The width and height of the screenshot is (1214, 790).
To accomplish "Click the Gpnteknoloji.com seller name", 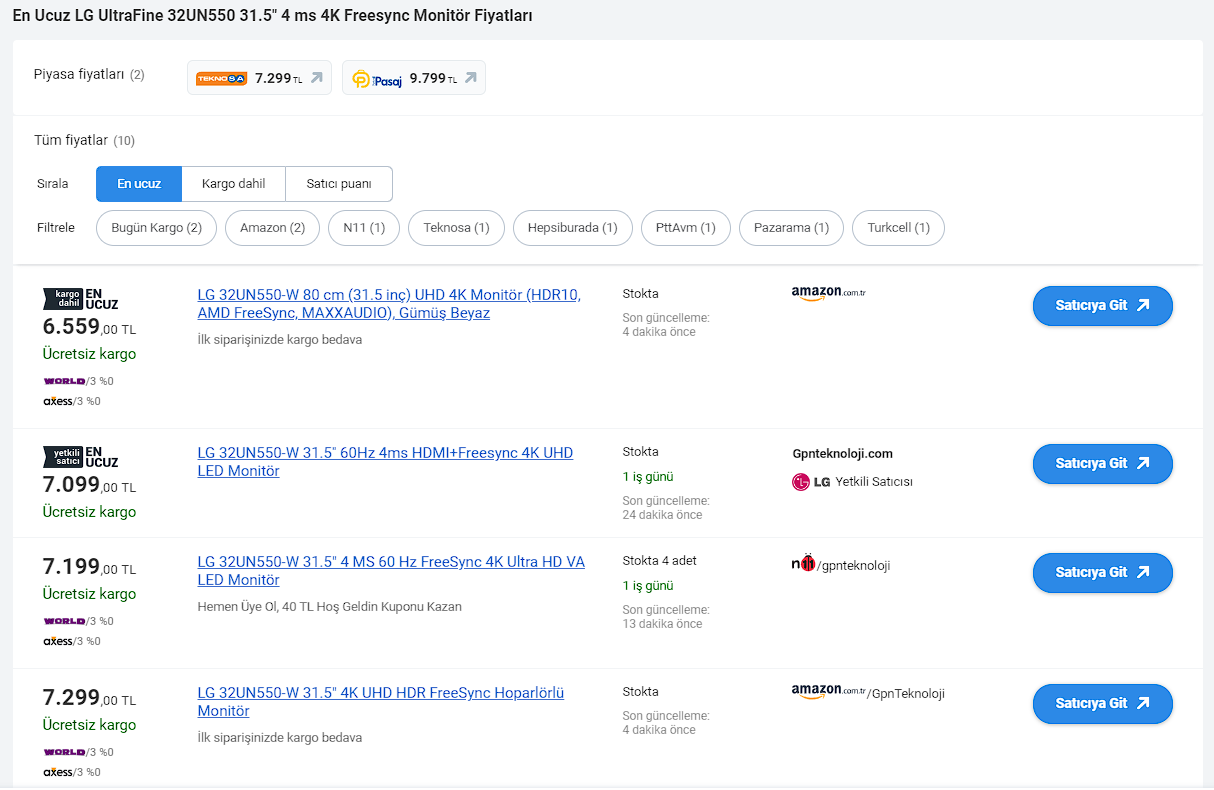I will point(842,453).
